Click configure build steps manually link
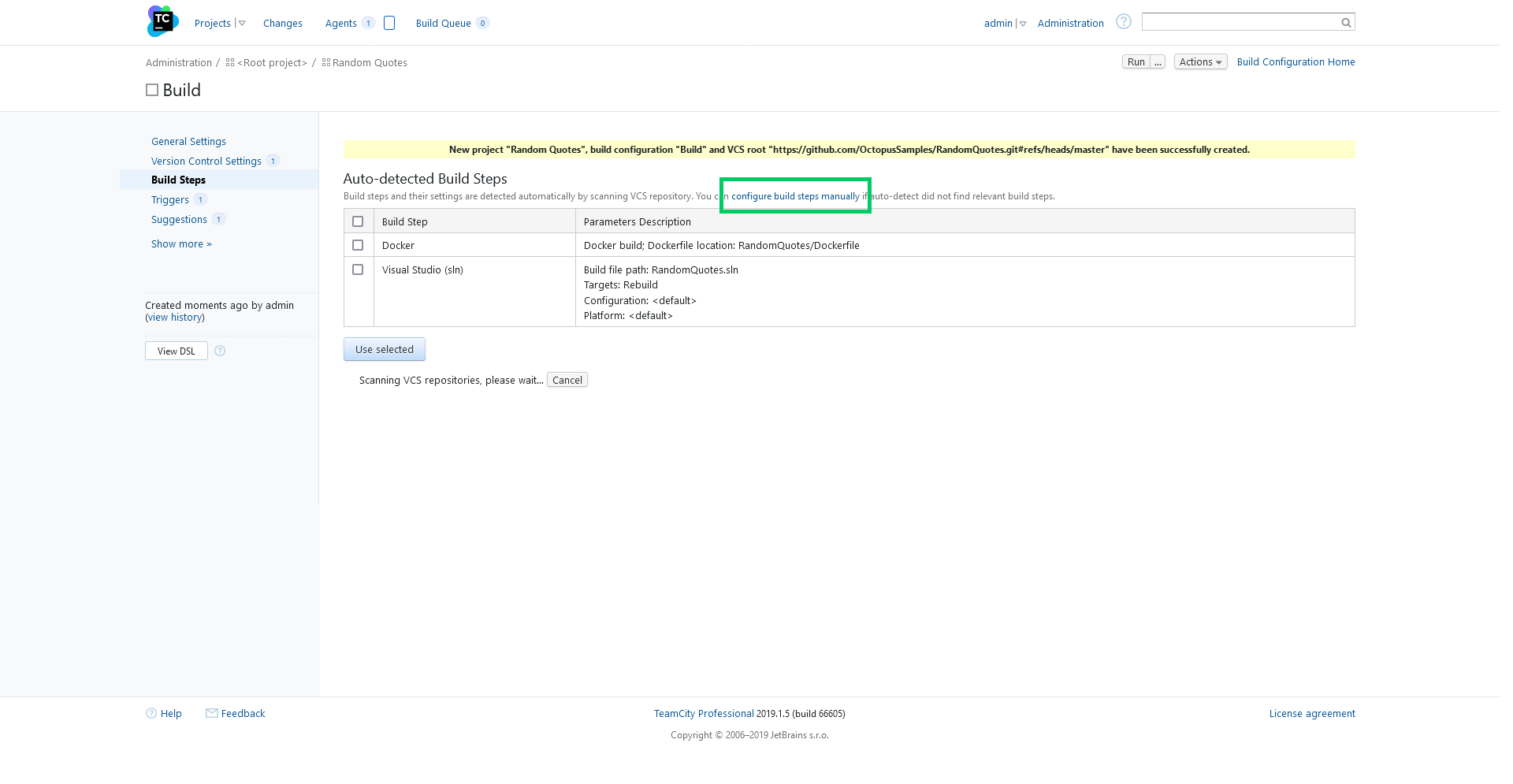1513x784 pixels. 795,196
